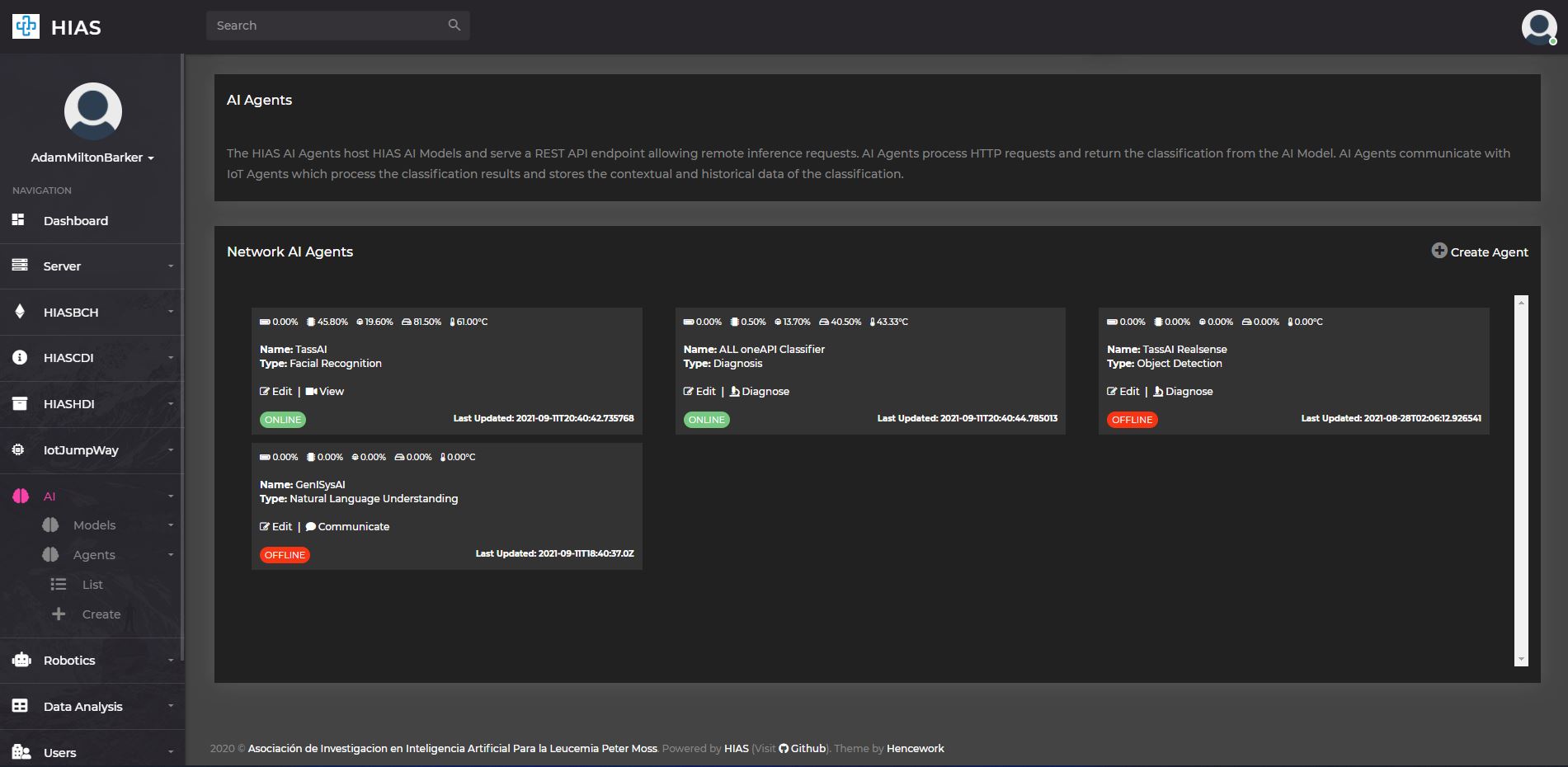The height and width of the screenshot is (767, 1568).
Task: Click the sidebar profile avatar picture
Action: (93, 111)
